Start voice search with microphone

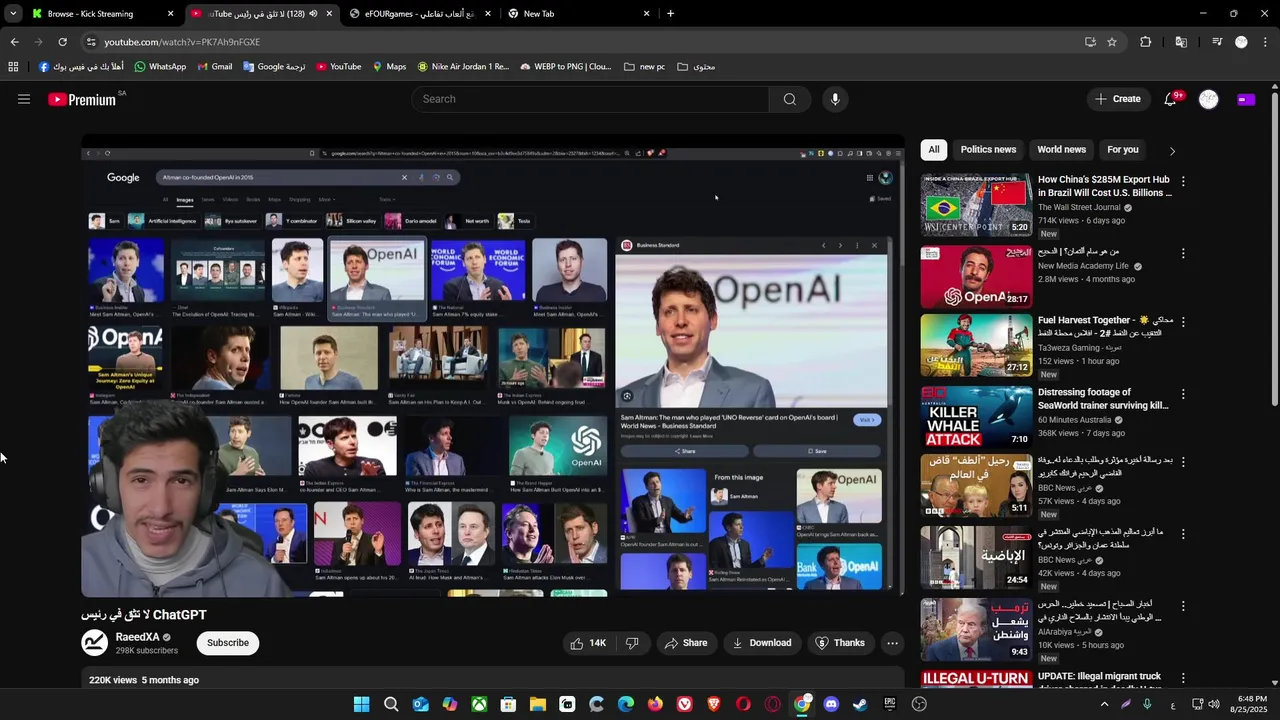coord(835,99)
